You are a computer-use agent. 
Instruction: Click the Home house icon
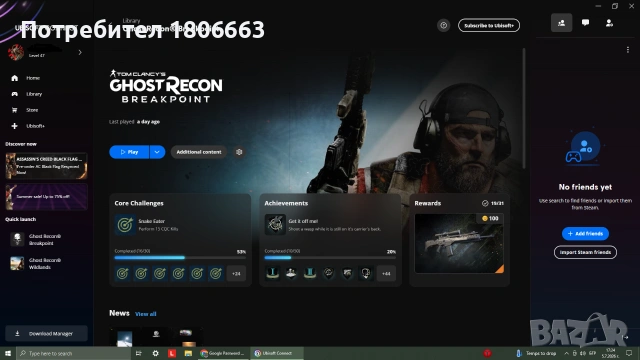[15, 78]
